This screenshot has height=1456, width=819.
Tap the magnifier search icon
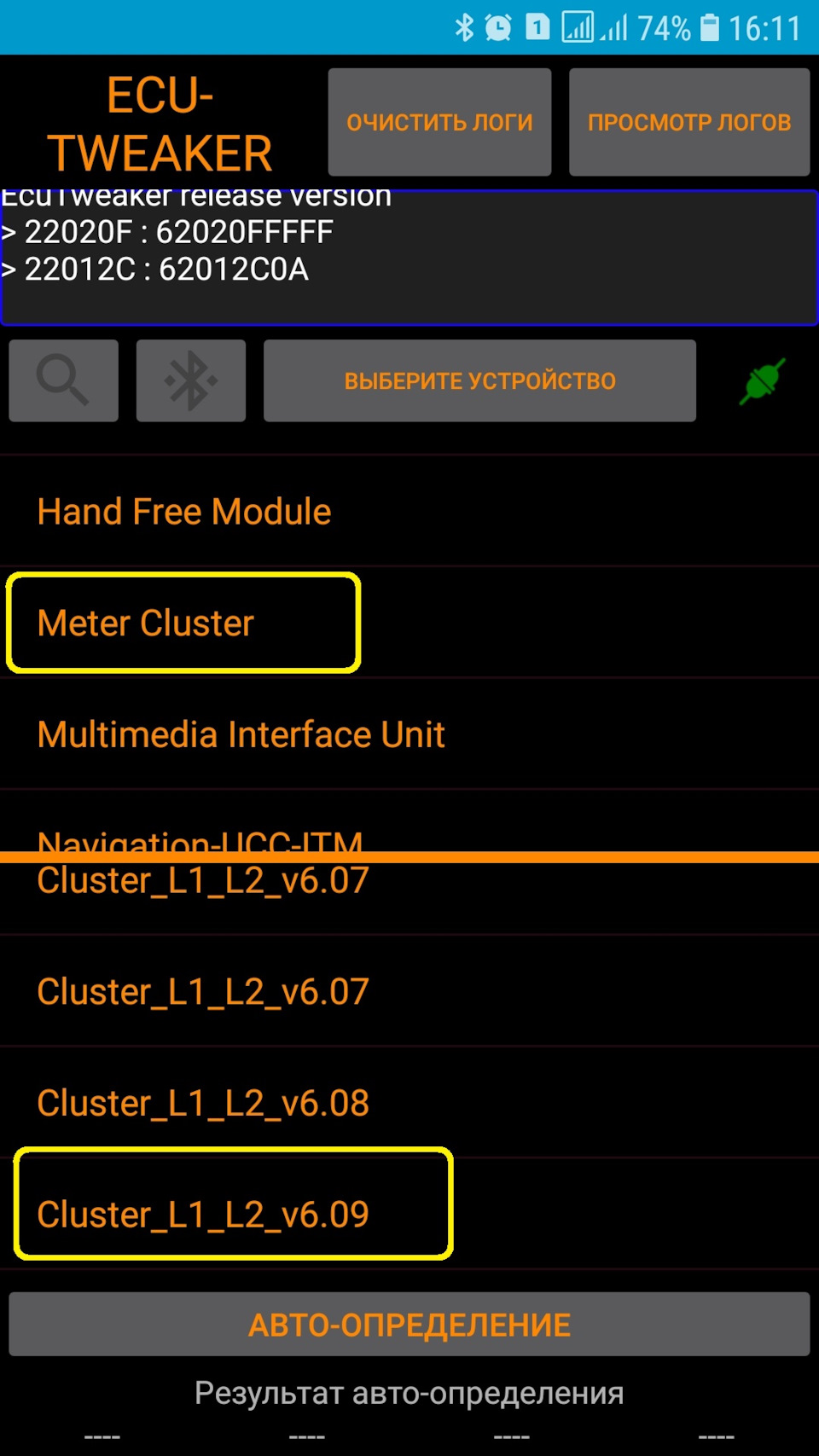(x=63, y=380)
